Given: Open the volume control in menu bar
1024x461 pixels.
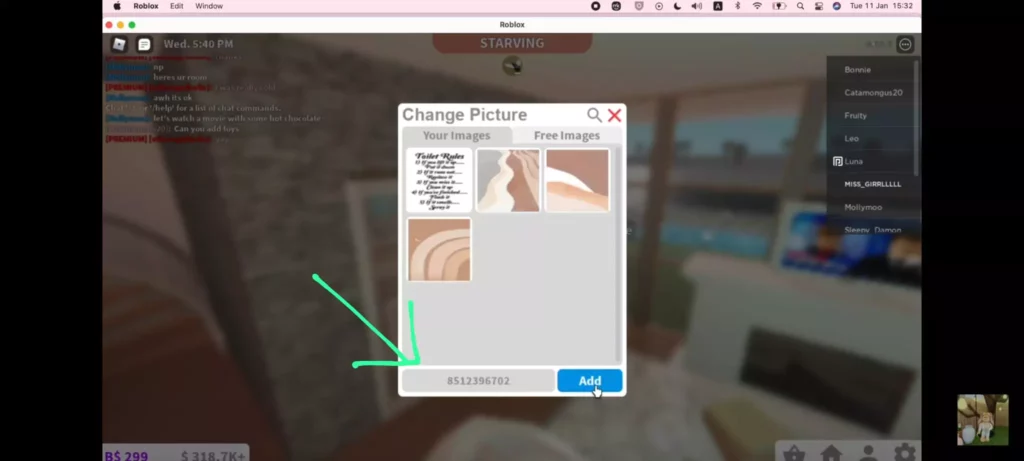Looking at the screenshot, I should (x=697, y=6).
